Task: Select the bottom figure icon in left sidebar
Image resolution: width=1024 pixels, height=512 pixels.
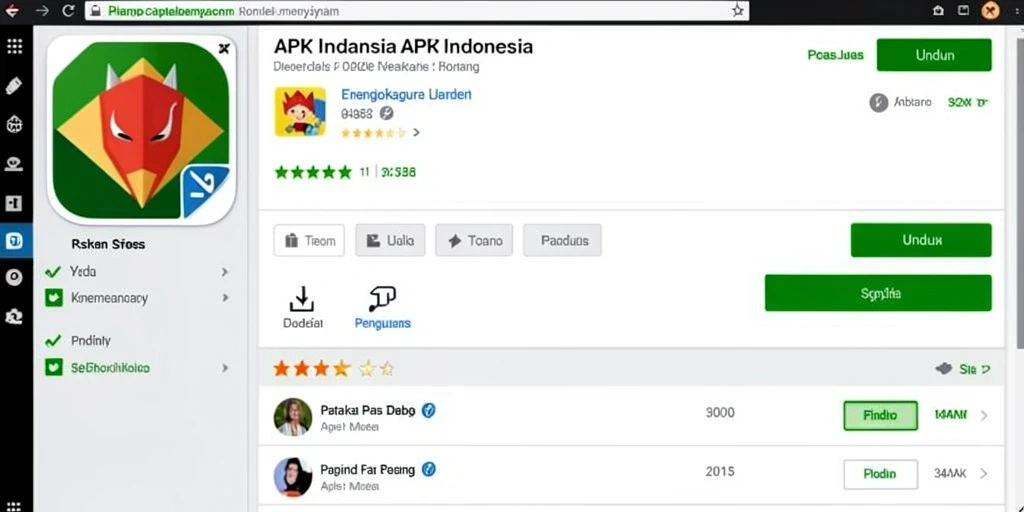Action: (14, 317)
